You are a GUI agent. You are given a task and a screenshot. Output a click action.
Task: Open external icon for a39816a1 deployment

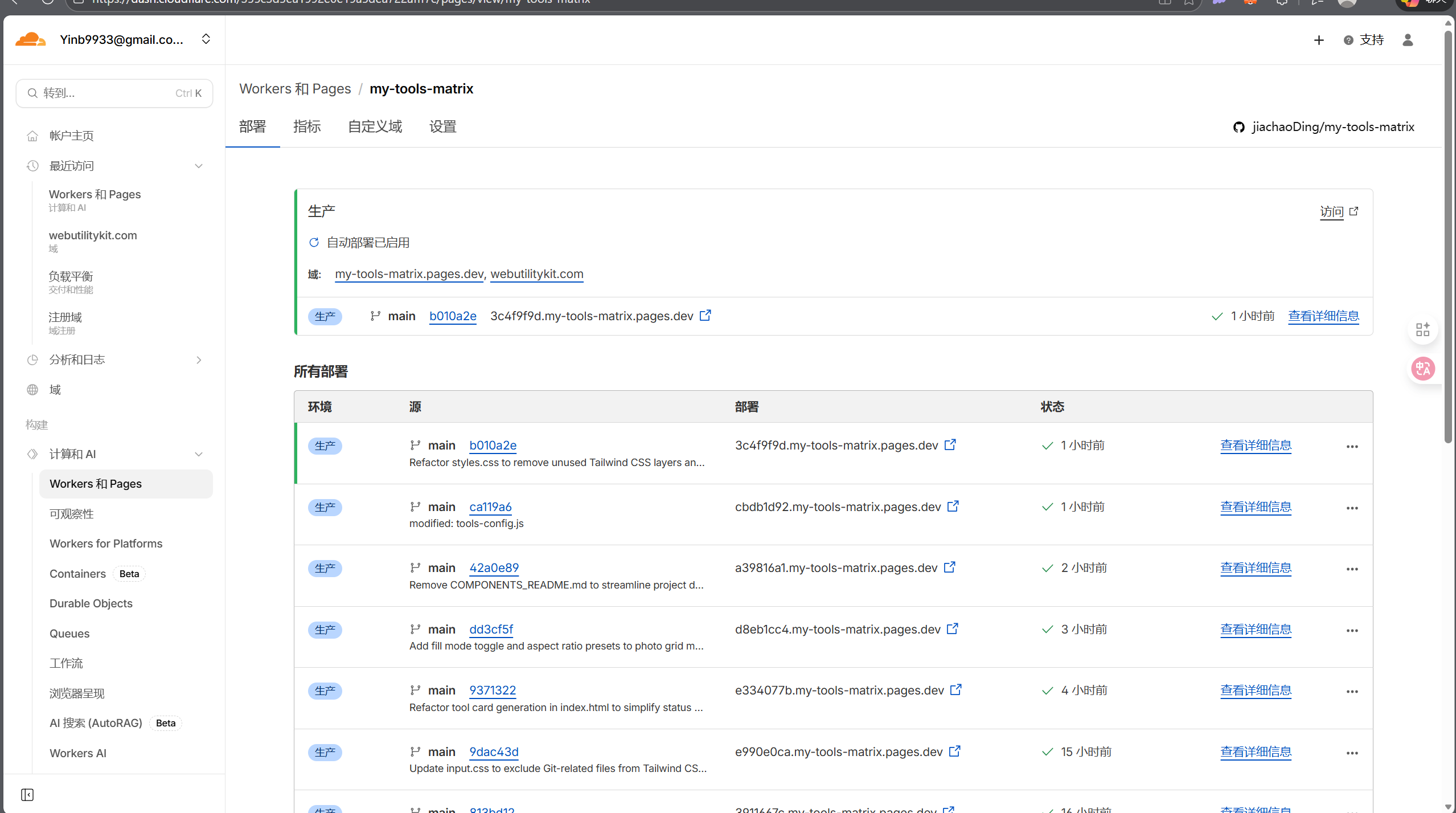tap(949, 567)
